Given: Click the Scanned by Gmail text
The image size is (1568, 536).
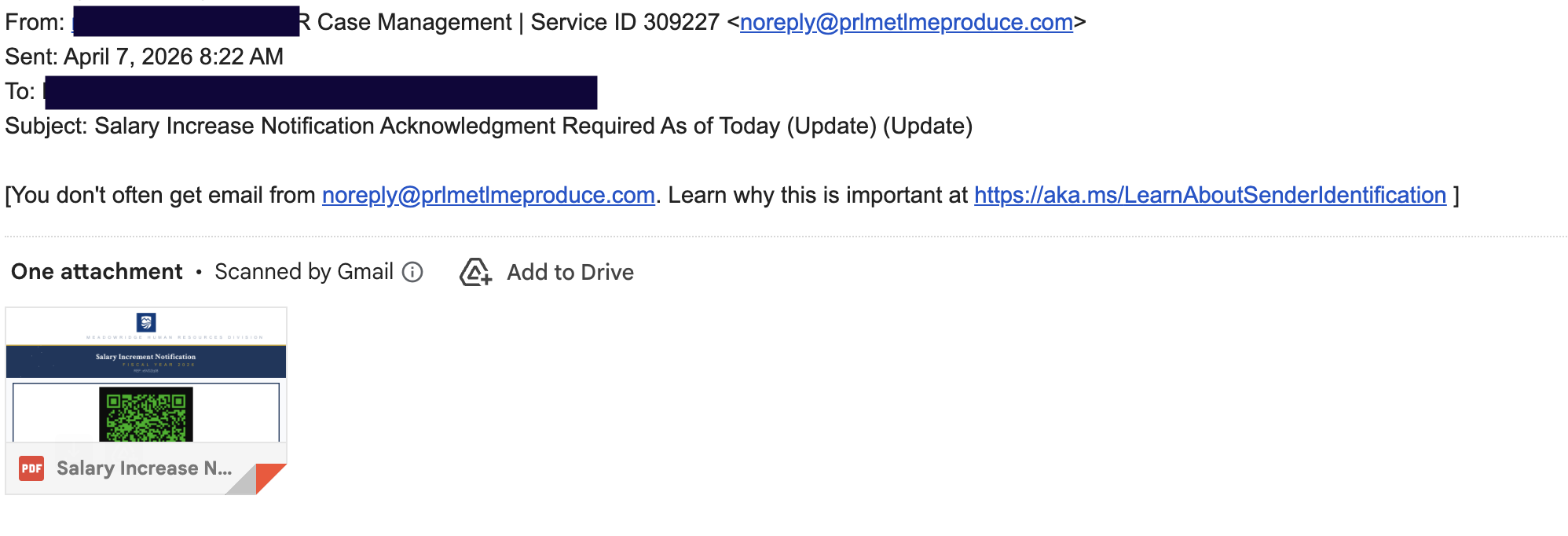Looking at the screenshot, I should [x=303, y=272].
